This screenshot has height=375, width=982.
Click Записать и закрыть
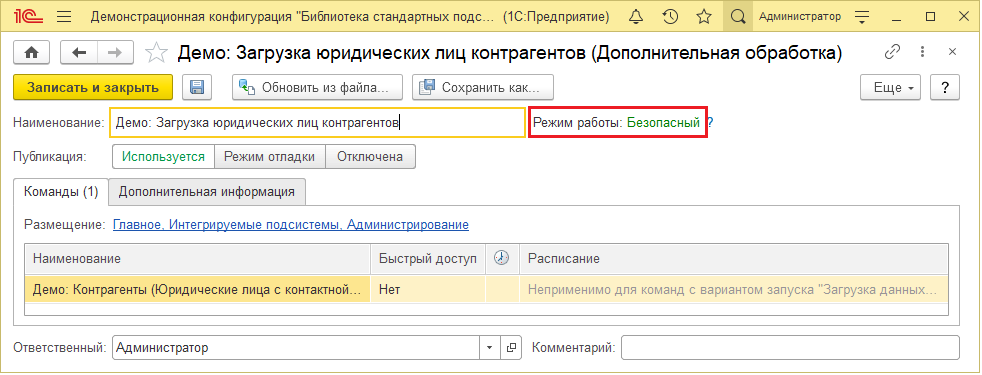pyautogui.click(x=93, y=88)
